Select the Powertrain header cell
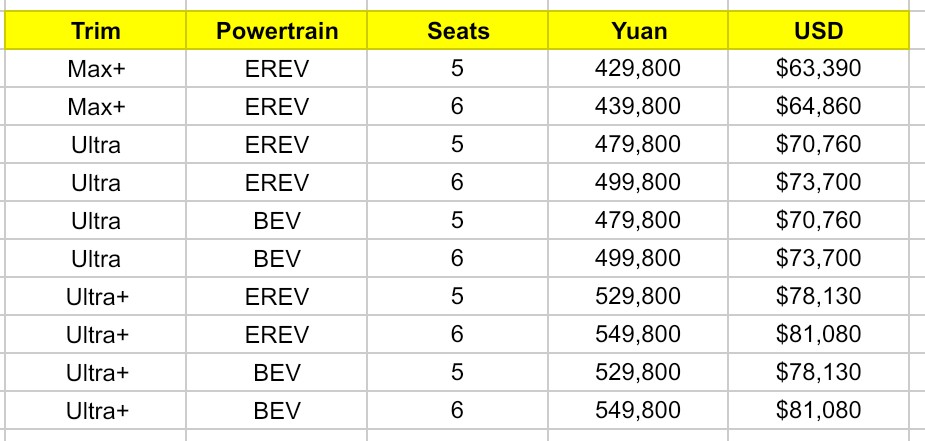Screen dimensions: 925x441 click(x=277, y=31)
